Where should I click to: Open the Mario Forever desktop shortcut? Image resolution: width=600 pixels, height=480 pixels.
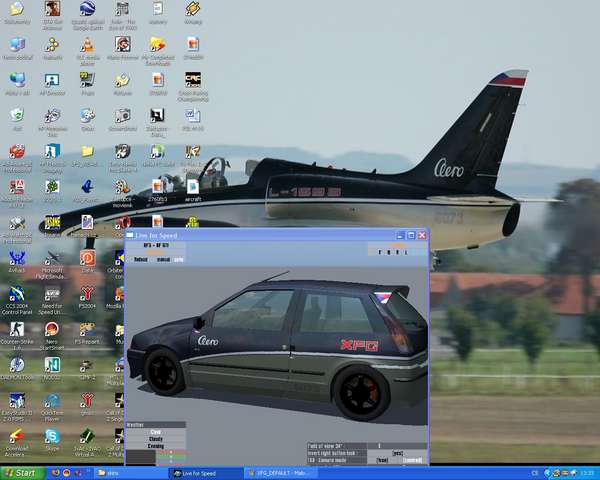point(123,48)
